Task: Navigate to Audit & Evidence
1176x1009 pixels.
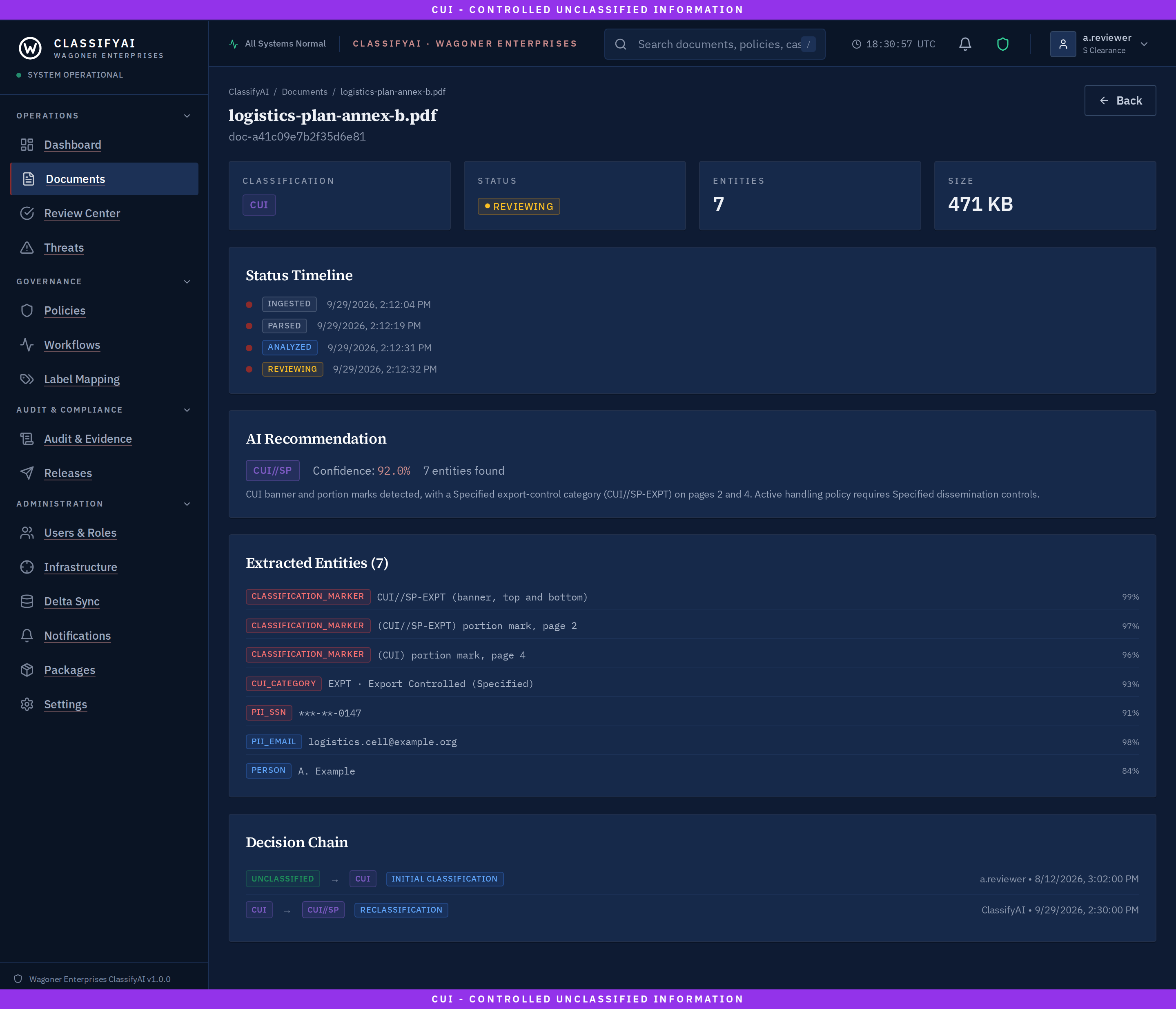Action: pyautogui.click(x=104, y=439)
